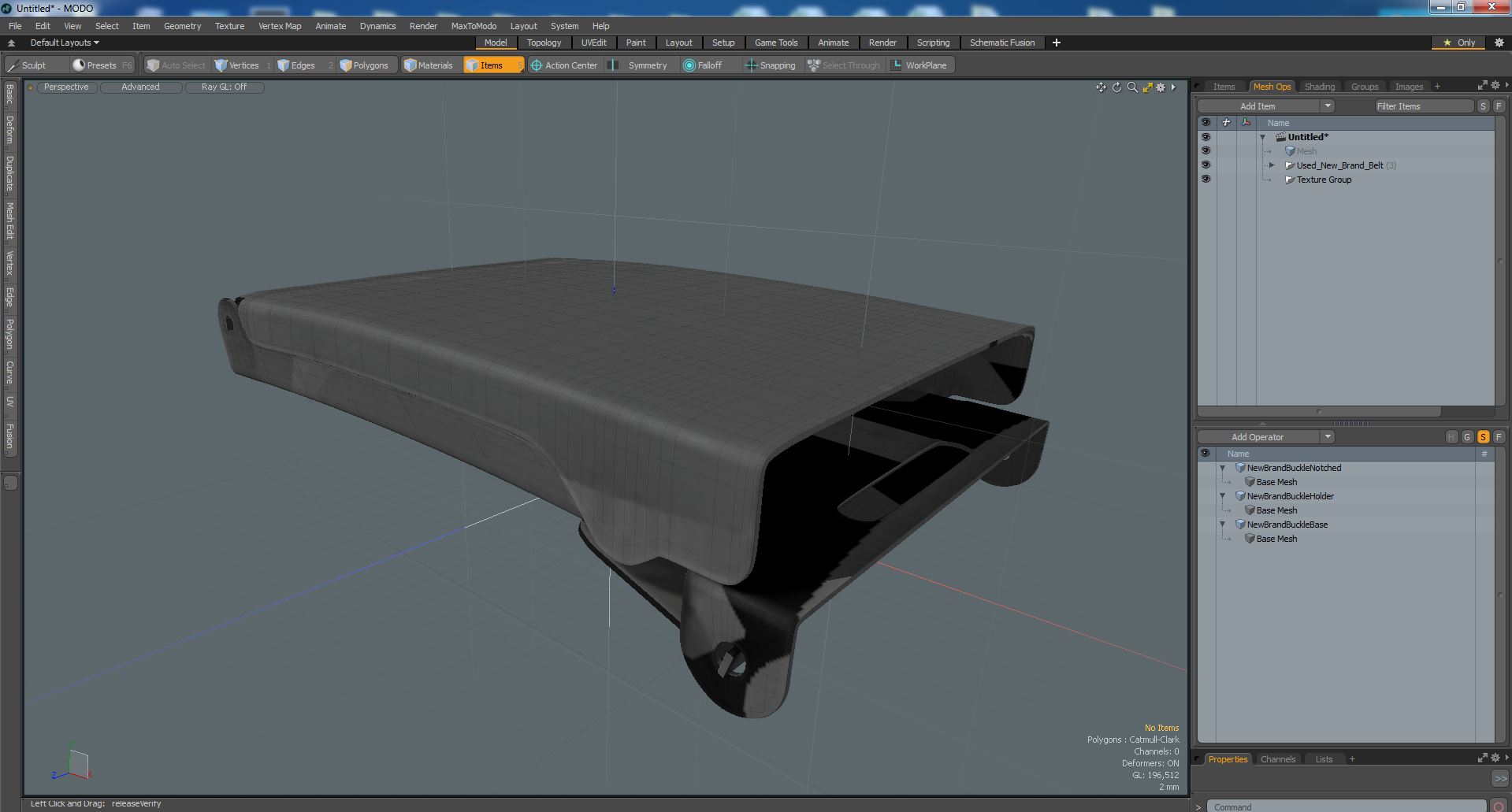Add a new layout tab with plus icon
Image resolution: width=1512 pixels, height=812 pixels.
coord(1056,43)
